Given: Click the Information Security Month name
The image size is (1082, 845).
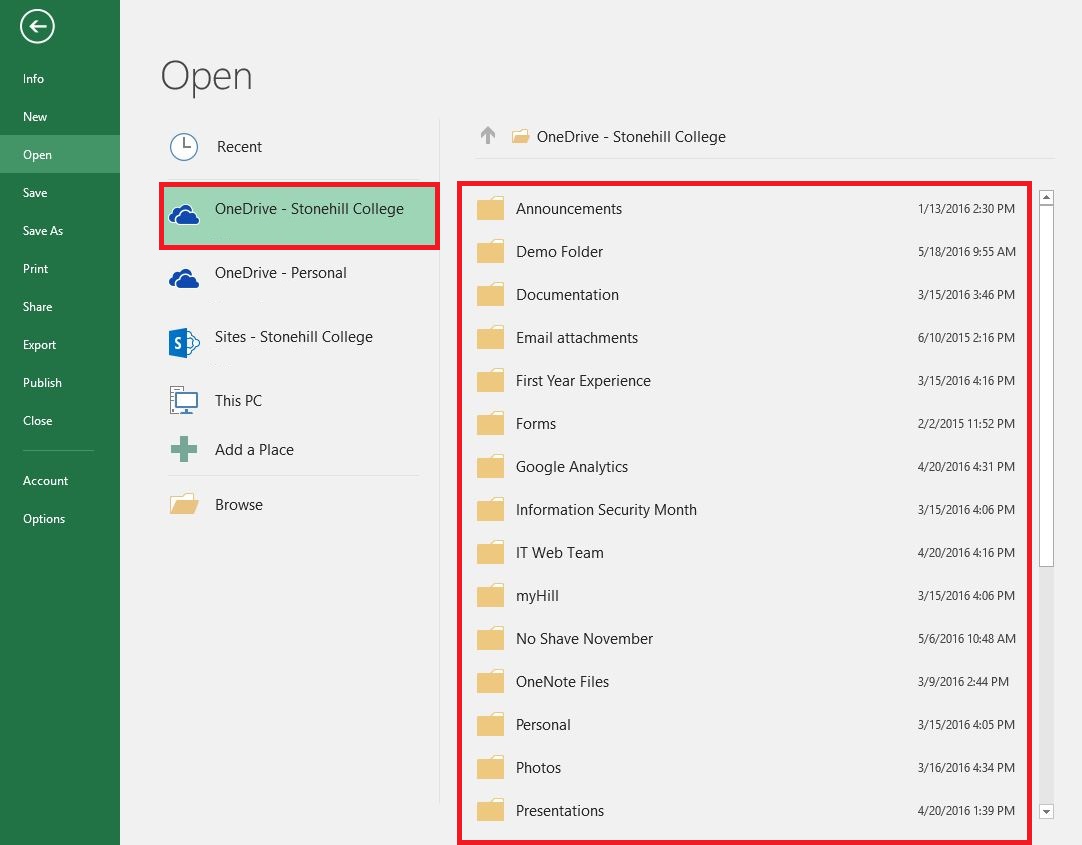Looking at the screenshot, I should point(607,510).
